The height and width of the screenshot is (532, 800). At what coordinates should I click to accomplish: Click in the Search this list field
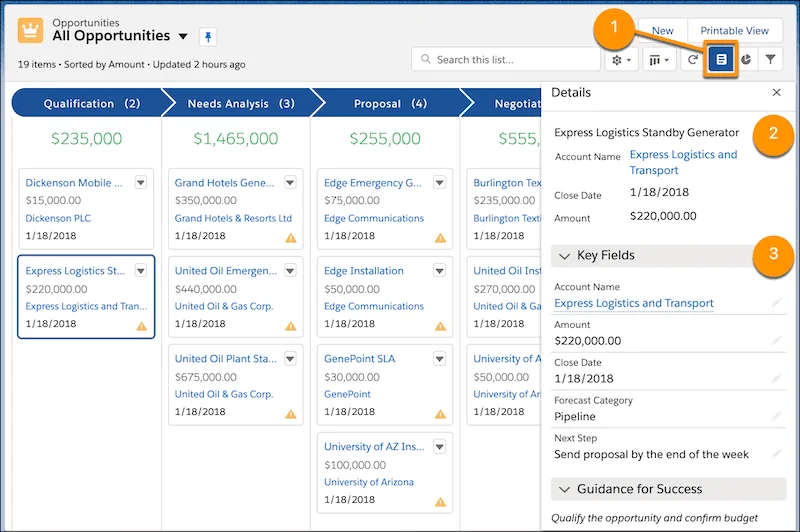point(506,60)
